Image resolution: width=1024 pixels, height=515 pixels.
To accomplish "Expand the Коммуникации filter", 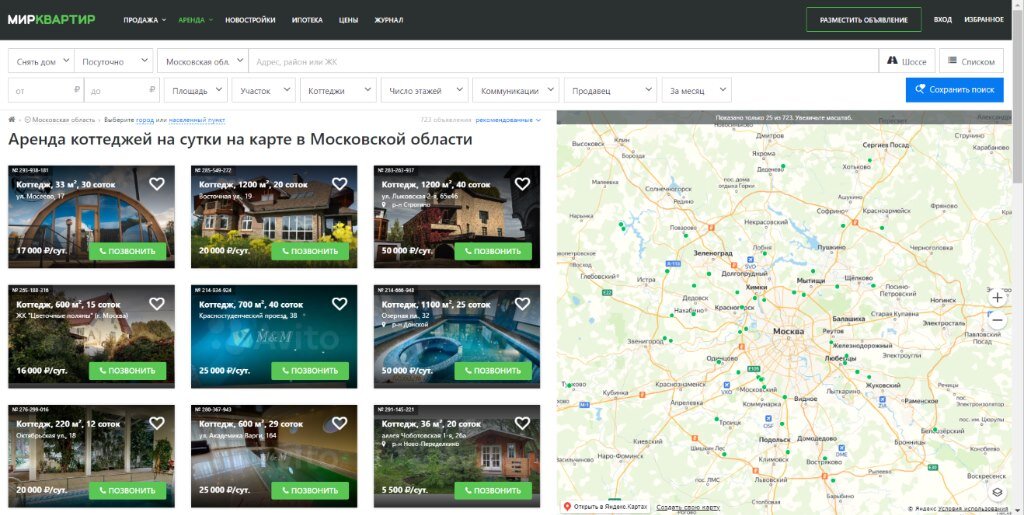I will point(516,90).
